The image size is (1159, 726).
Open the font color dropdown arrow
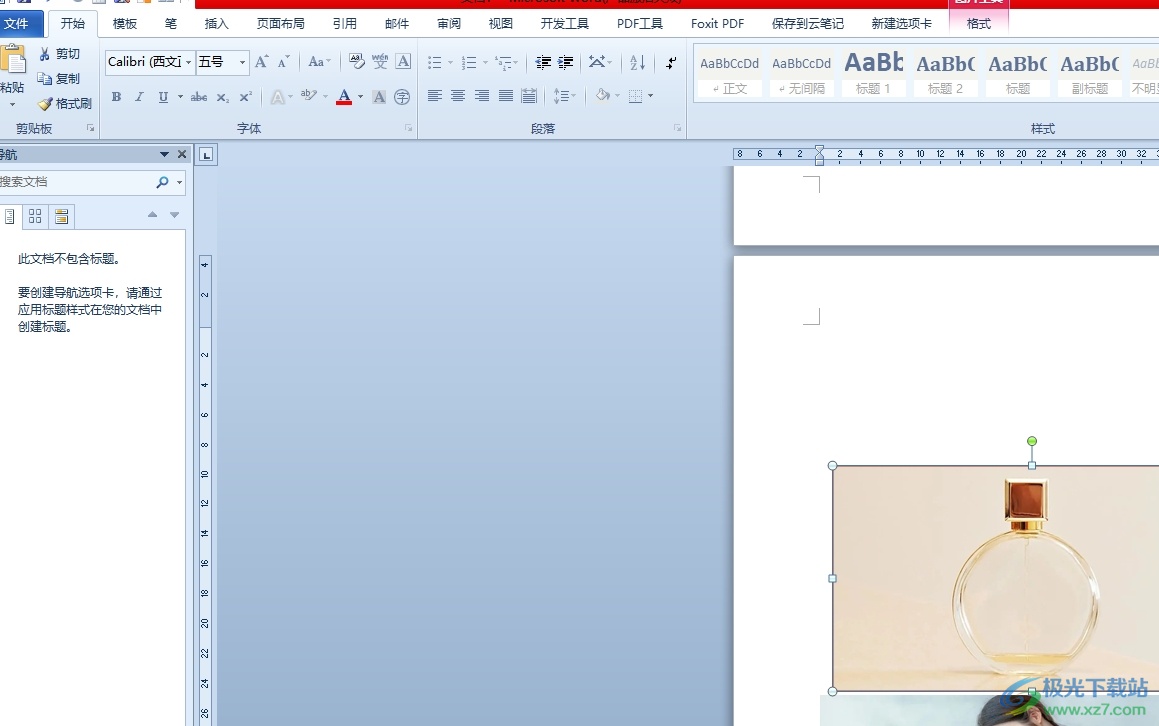(361, 96)
